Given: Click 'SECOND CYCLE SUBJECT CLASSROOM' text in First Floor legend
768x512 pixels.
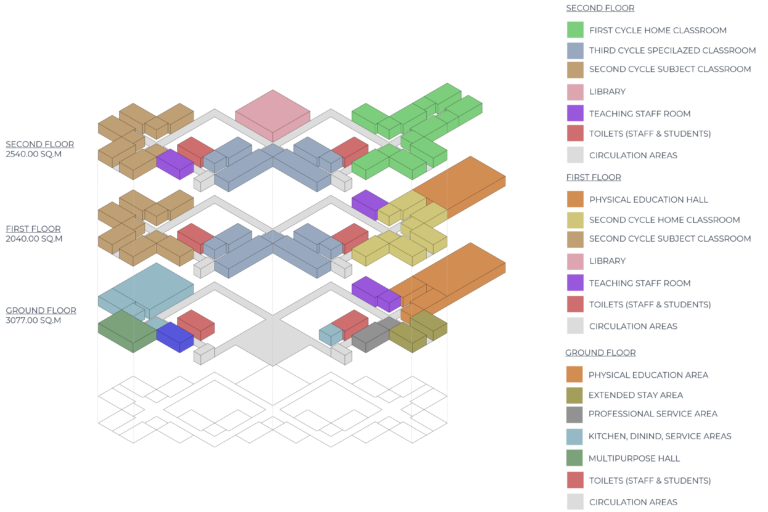Looking at the screenshot, I should [670, 239].
